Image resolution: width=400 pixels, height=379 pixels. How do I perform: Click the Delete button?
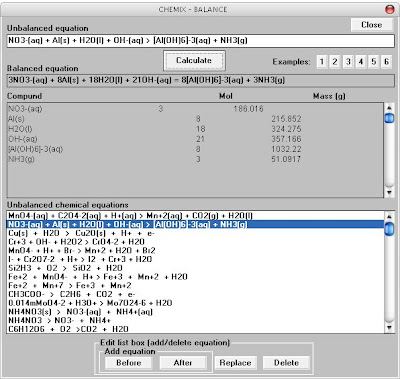[286, 363]
